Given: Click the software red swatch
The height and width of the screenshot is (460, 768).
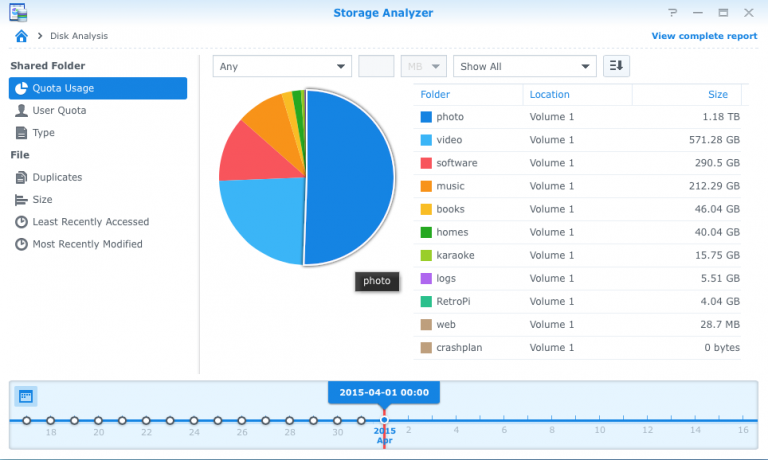Looking at the screenshot, I should [x=426, y=163].
